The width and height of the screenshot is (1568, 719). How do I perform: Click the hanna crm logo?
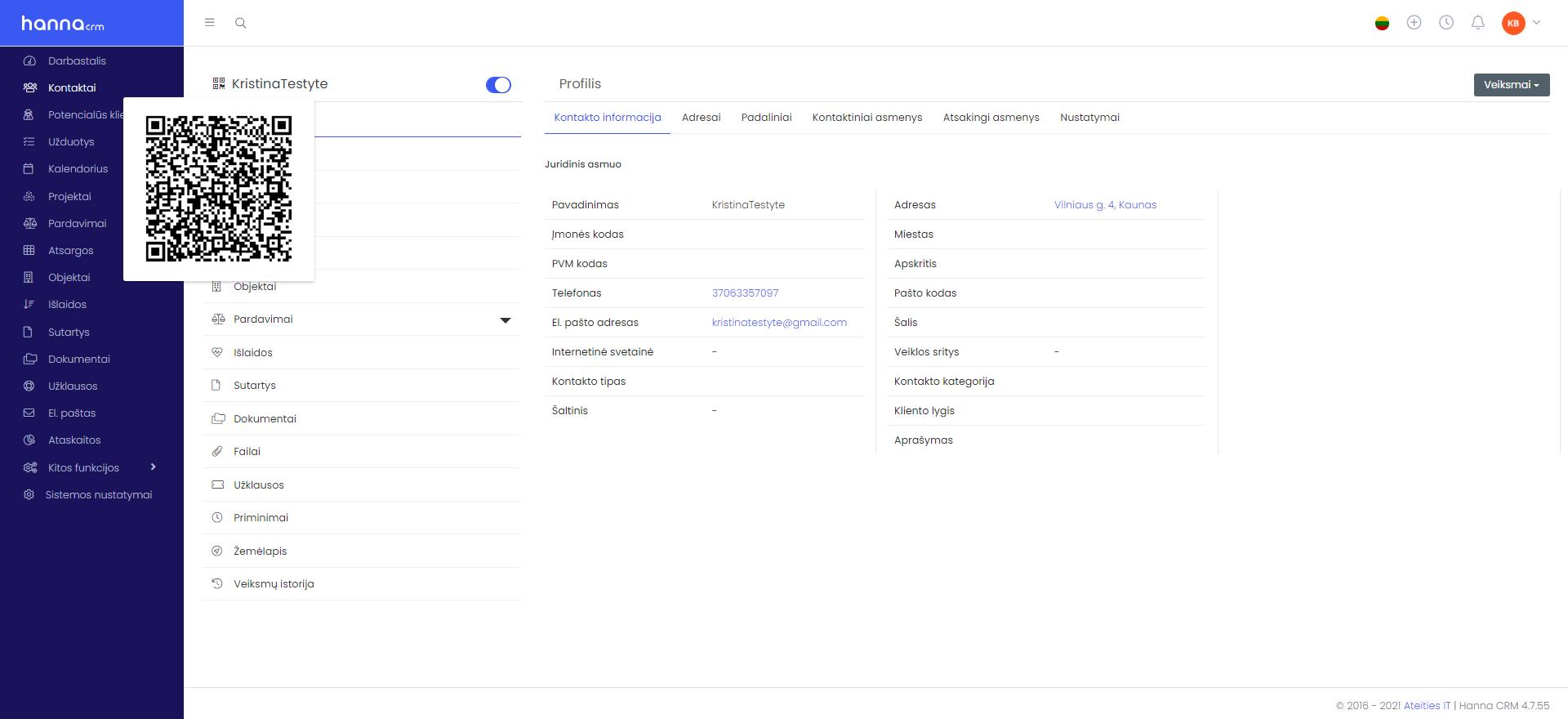tap(63, 24)
